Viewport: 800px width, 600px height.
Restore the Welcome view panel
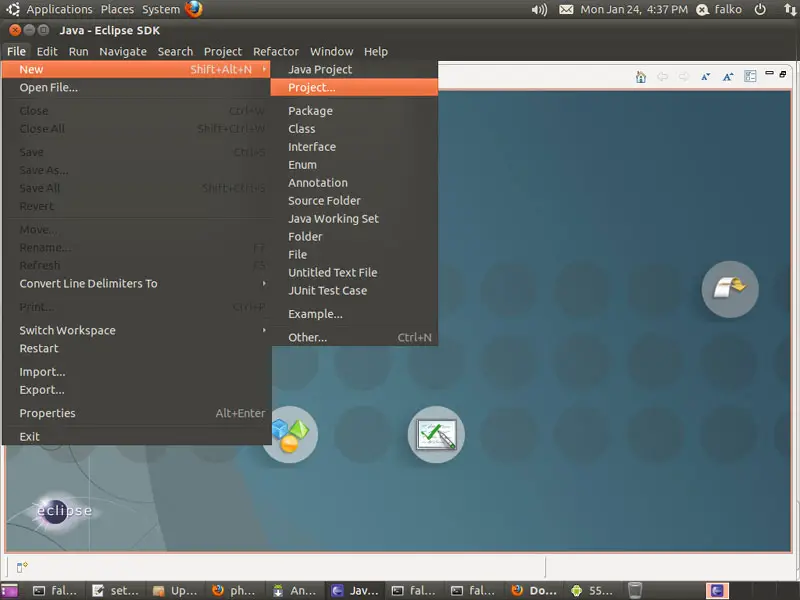783,74
